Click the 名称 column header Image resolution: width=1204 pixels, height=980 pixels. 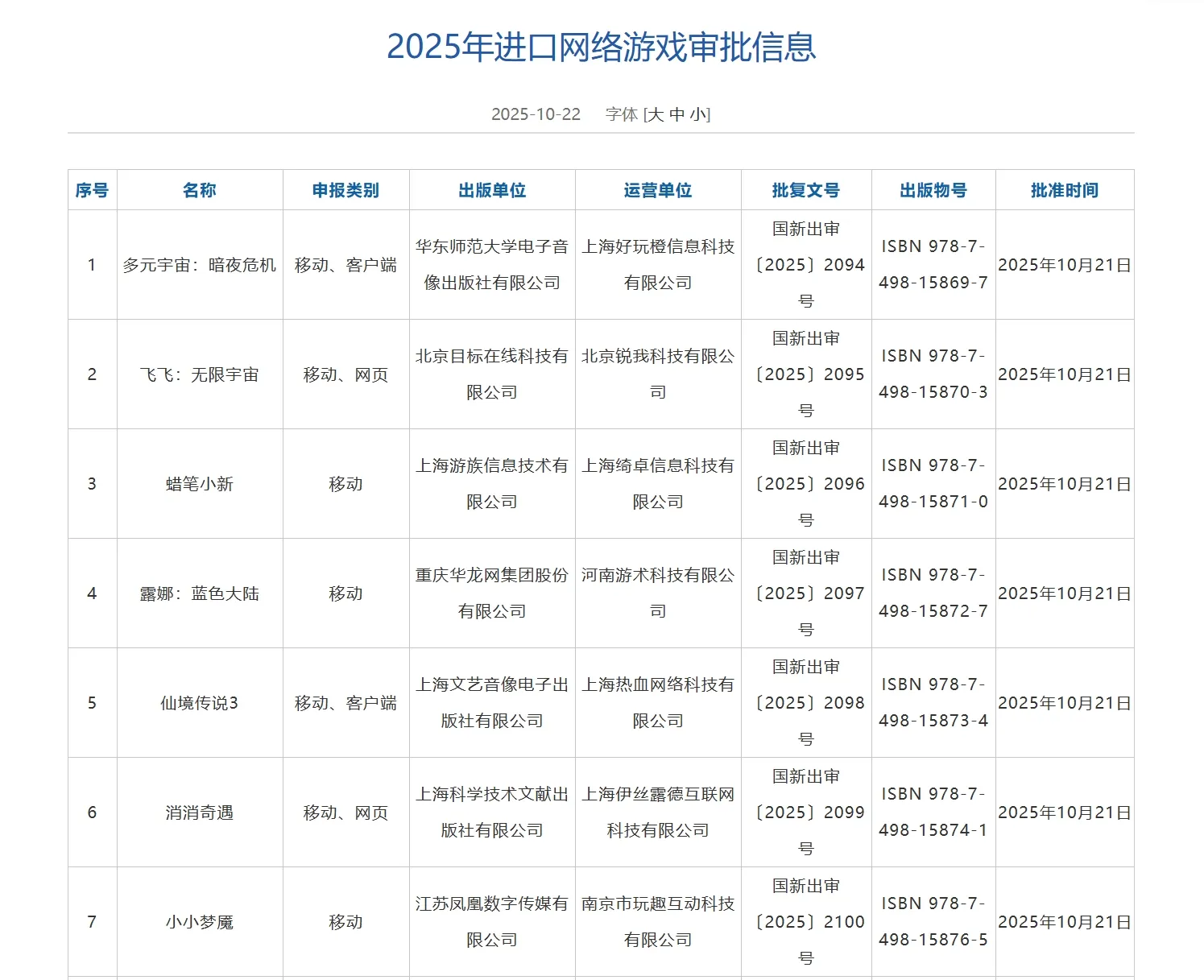(200, 190)
